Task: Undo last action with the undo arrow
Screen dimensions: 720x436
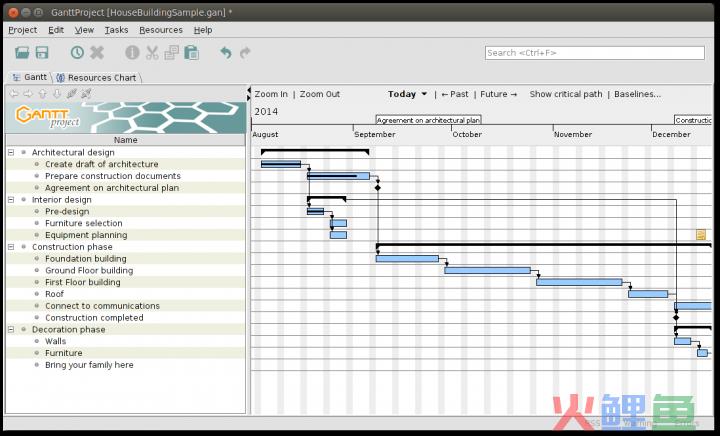Action: tap(225, 53)
